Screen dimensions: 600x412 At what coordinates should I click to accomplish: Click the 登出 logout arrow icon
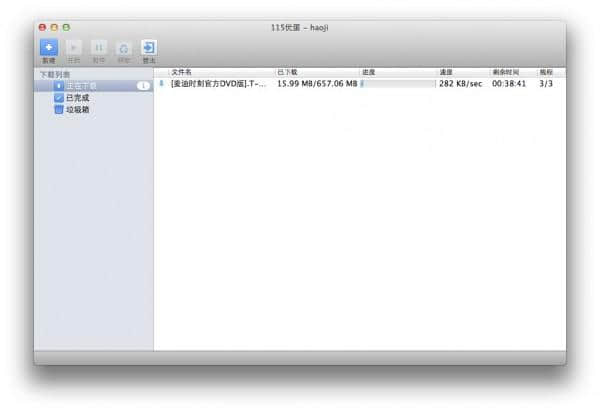pos(149,48)
